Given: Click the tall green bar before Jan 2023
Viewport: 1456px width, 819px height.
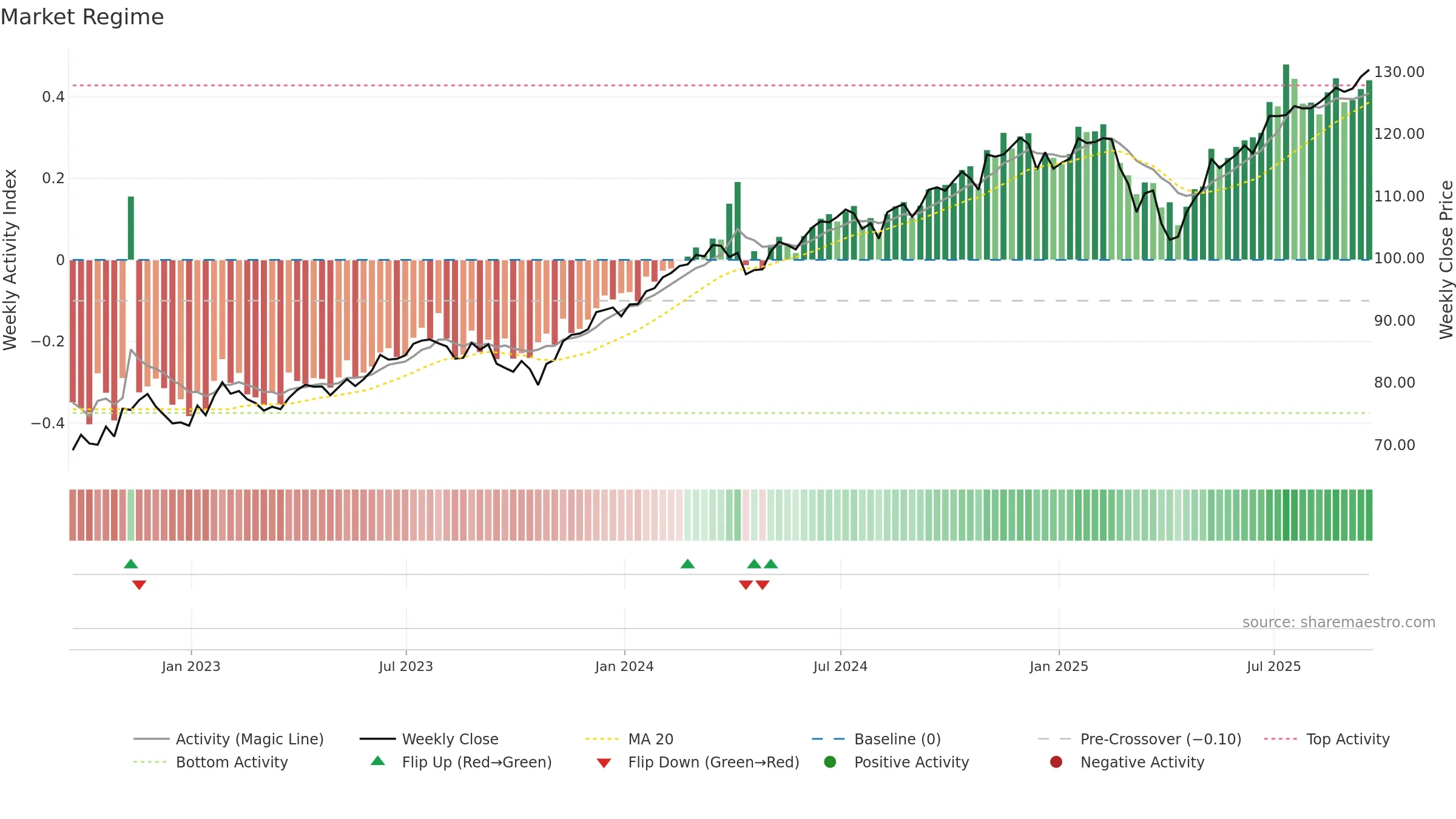Looking at the screenshot, I should [131, 228].
